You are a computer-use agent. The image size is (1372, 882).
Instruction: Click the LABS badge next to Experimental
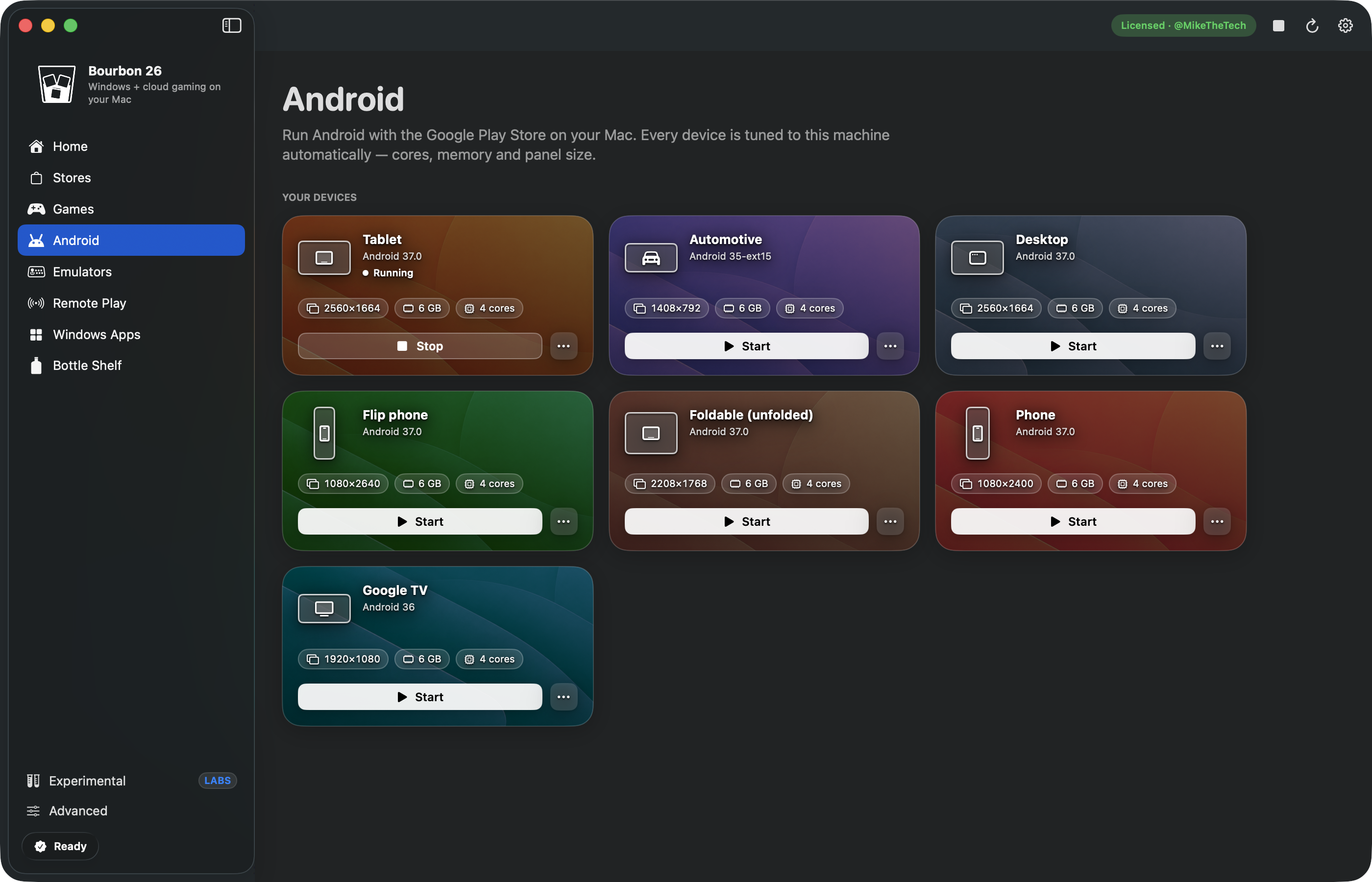pyautogui.click(x=218, y=781)
